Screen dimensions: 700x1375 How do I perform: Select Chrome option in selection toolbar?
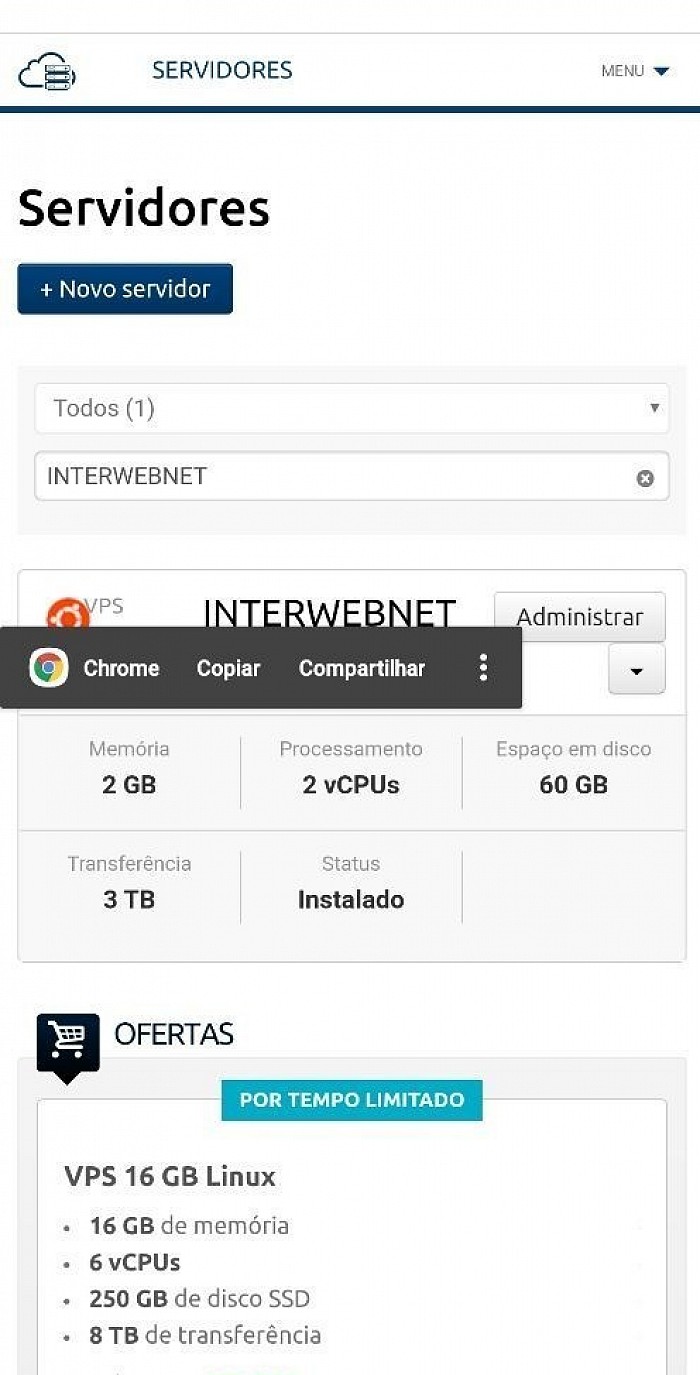coord(121,668)
